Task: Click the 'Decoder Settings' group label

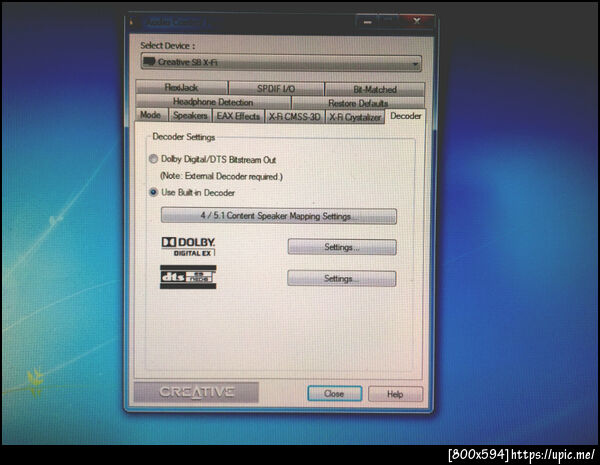Action: [x=184, y=137]
